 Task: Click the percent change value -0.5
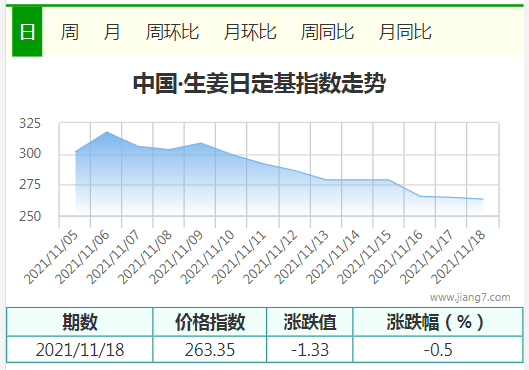coord(438,349)
